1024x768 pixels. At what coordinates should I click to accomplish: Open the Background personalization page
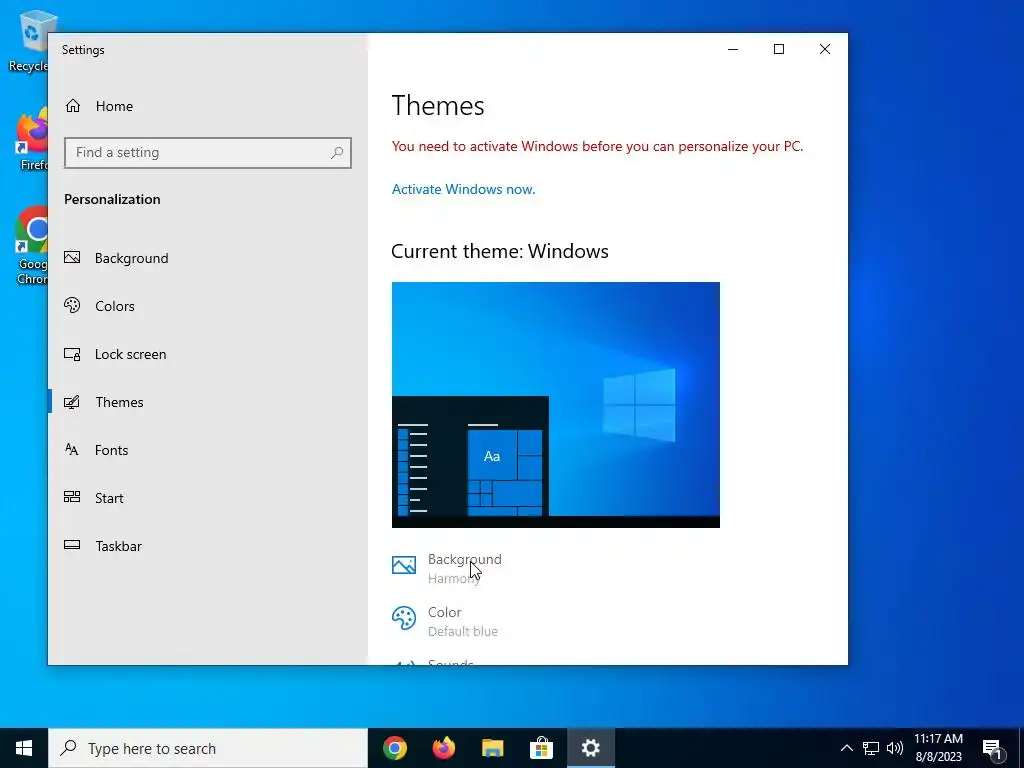tap(208, 258)
